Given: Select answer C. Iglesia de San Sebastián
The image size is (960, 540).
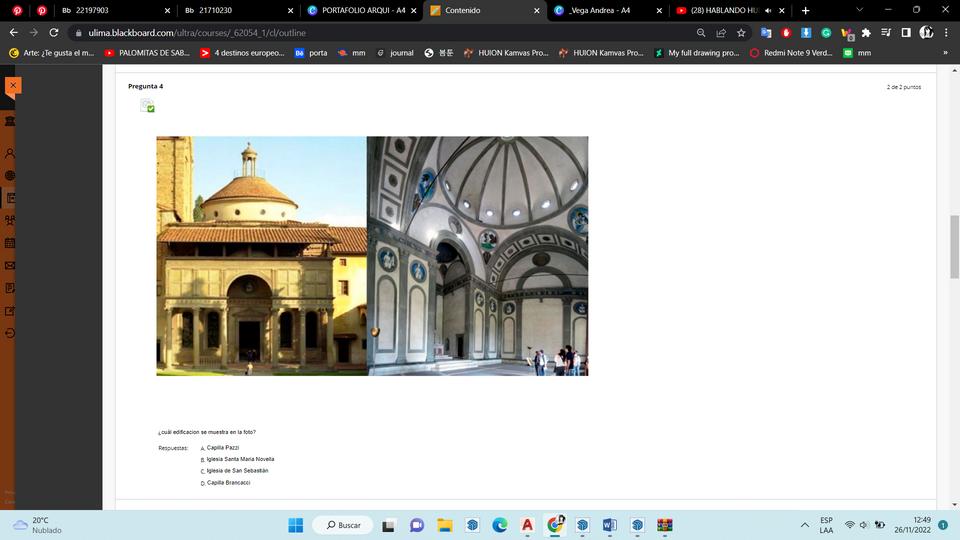Looking at the screenshot, I should click(x=237, y=471).
